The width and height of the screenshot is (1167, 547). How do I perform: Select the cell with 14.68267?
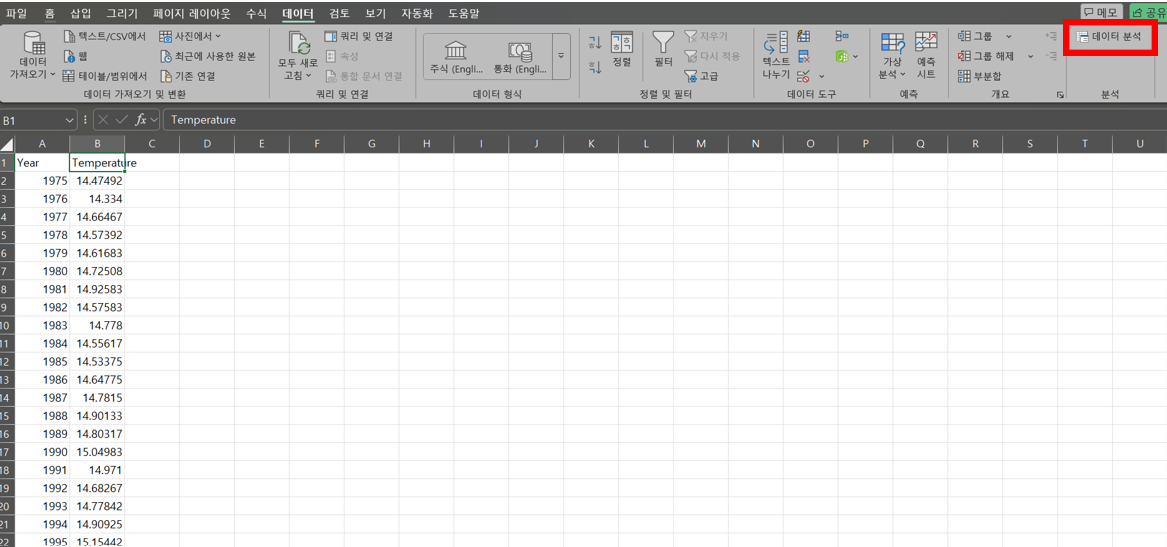pos(97,488)
